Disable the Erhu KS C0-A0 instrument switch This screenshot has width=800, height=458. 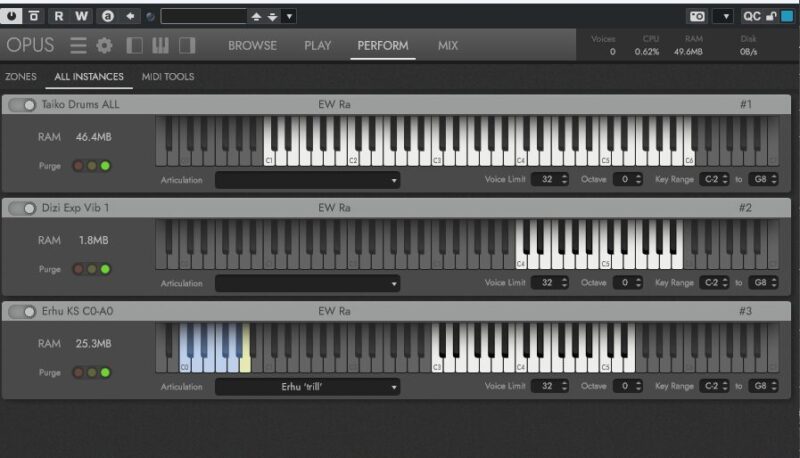point(22,312)
